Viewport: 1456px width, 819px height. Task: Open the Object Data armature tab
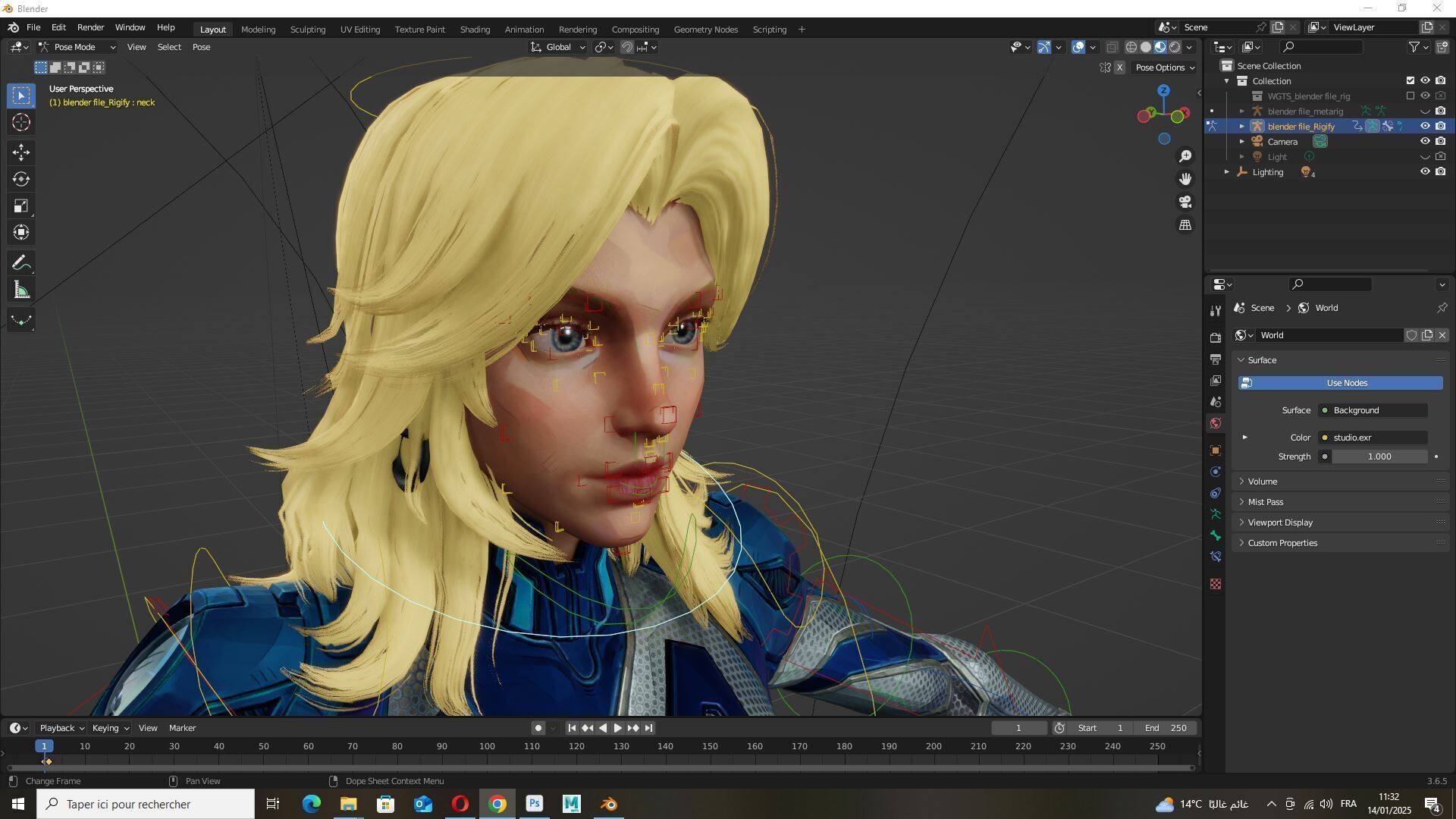[1216, 514]
